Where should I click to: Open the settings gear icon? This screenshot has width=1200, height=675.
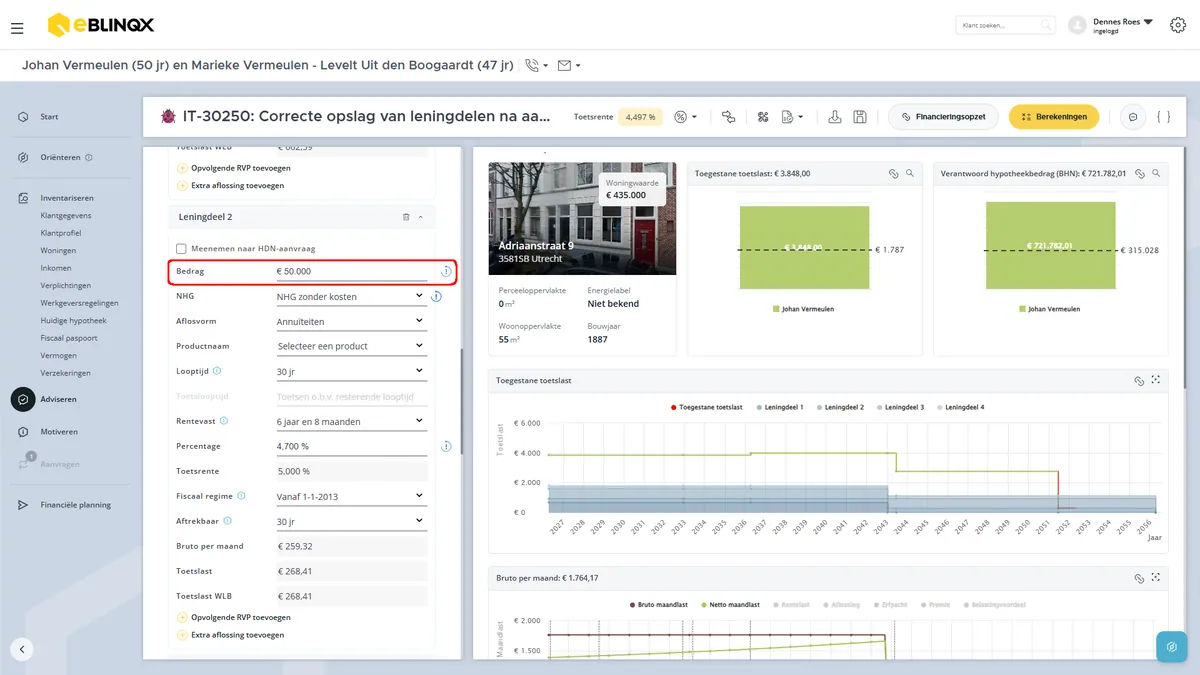coord(1177,25)
